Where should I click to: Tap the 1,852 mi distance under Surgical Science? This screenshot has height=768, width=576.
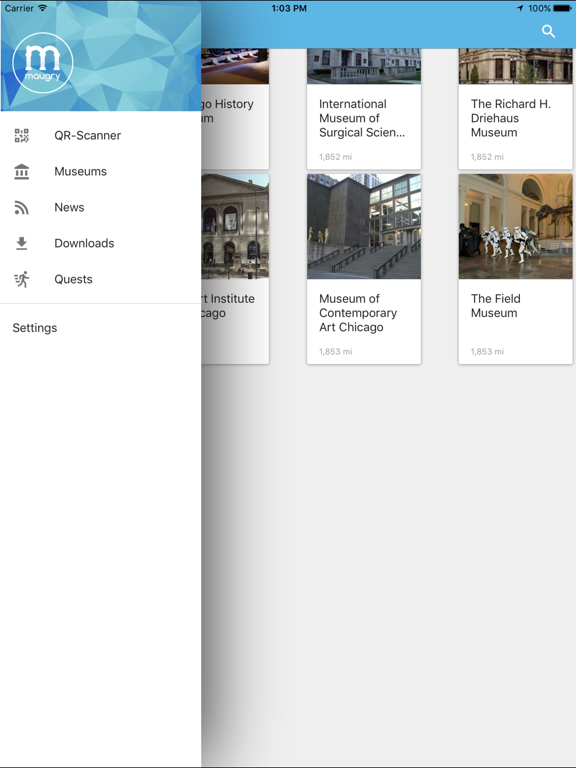(x=336, y=157)
